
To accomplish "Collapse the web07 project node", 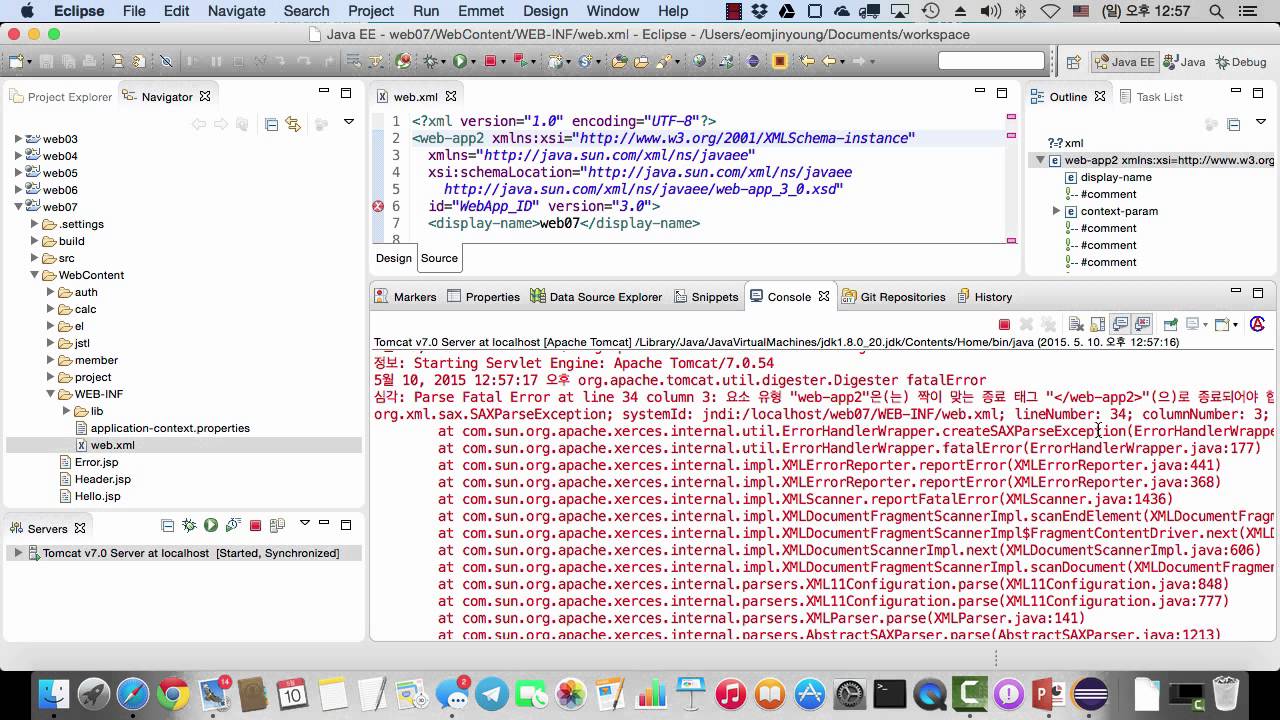I will pyautogui.click(x=18, y=208).
